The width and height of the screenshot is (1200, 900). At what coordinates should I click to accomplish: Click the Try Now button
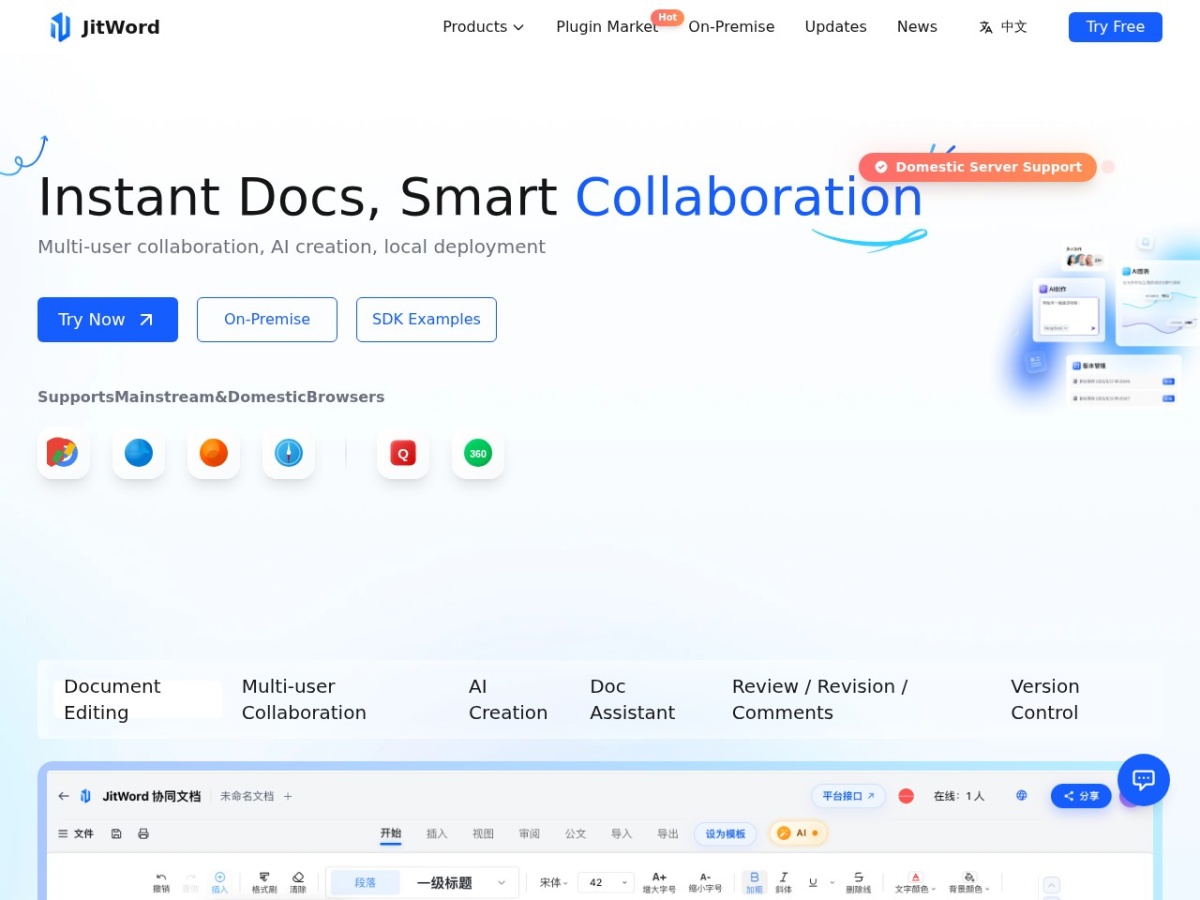tap(108, 320)
